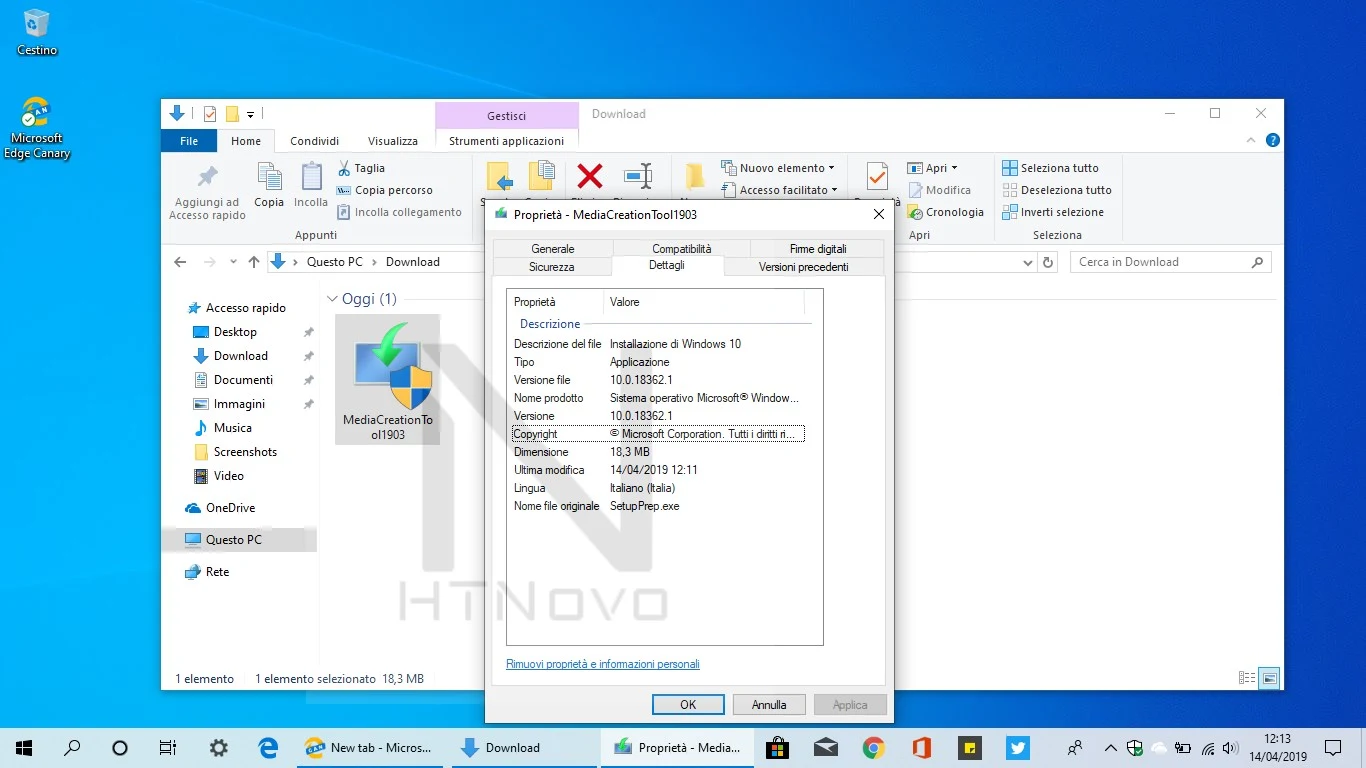Select the Copyright property row

658,434
